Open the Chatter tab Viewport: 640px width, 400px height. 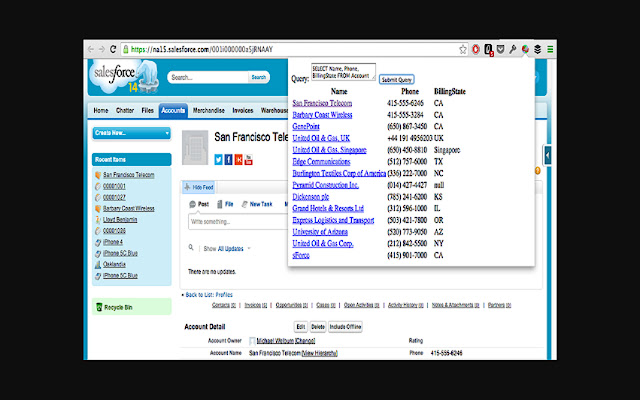(125, 110)
